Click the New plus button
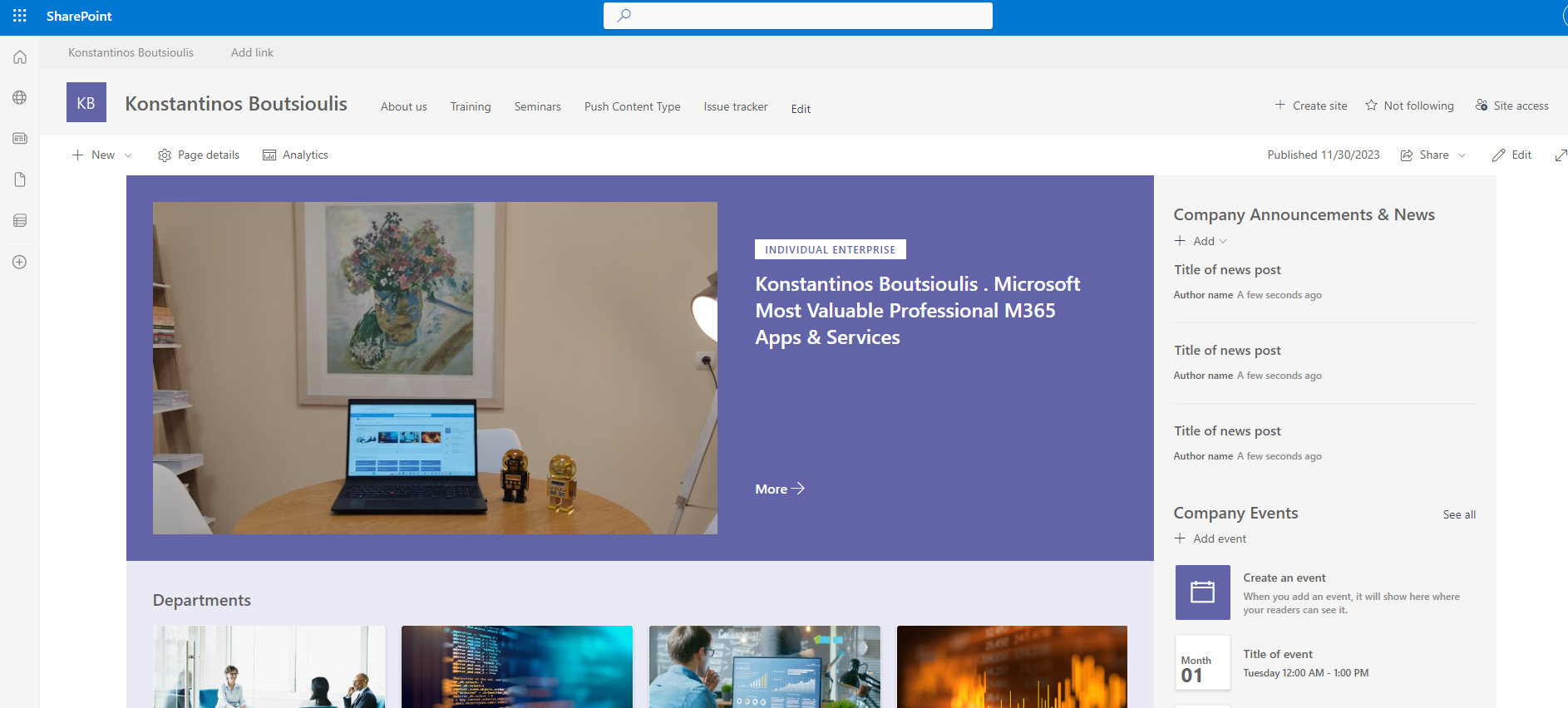The width and height of the screenshot is (1568, 708). tap(93, 155)
